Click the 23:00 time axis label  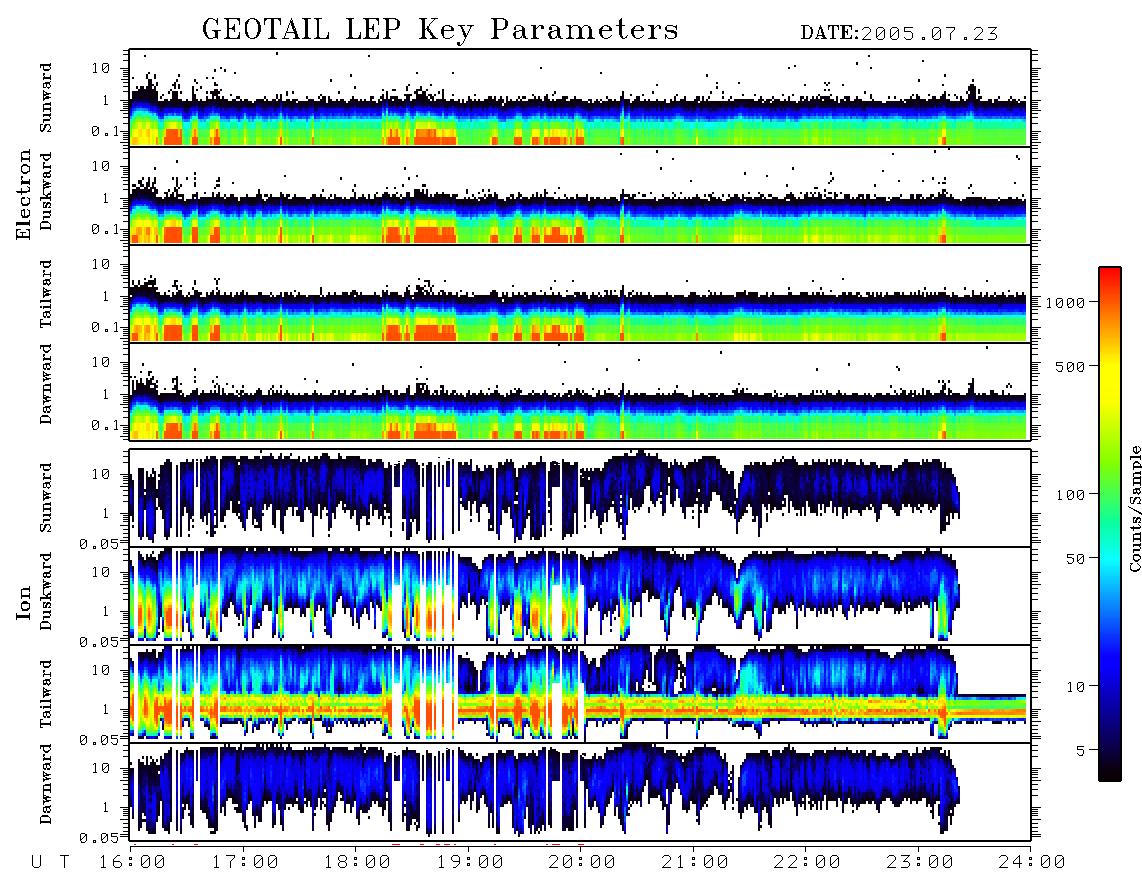tap(920, 862)
